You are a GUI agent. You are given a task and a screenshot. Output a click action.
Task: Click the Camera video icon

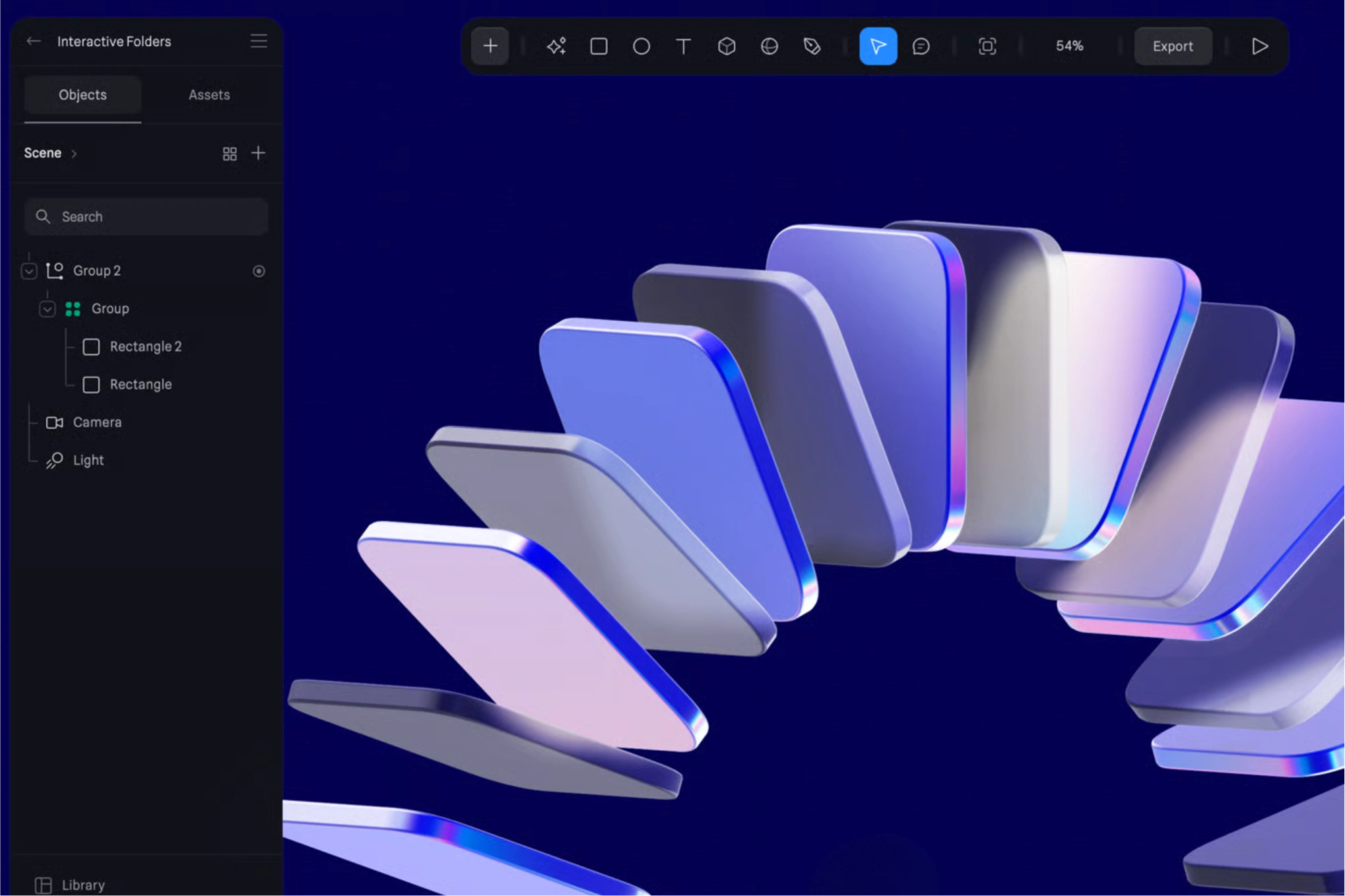click(55, 422)
